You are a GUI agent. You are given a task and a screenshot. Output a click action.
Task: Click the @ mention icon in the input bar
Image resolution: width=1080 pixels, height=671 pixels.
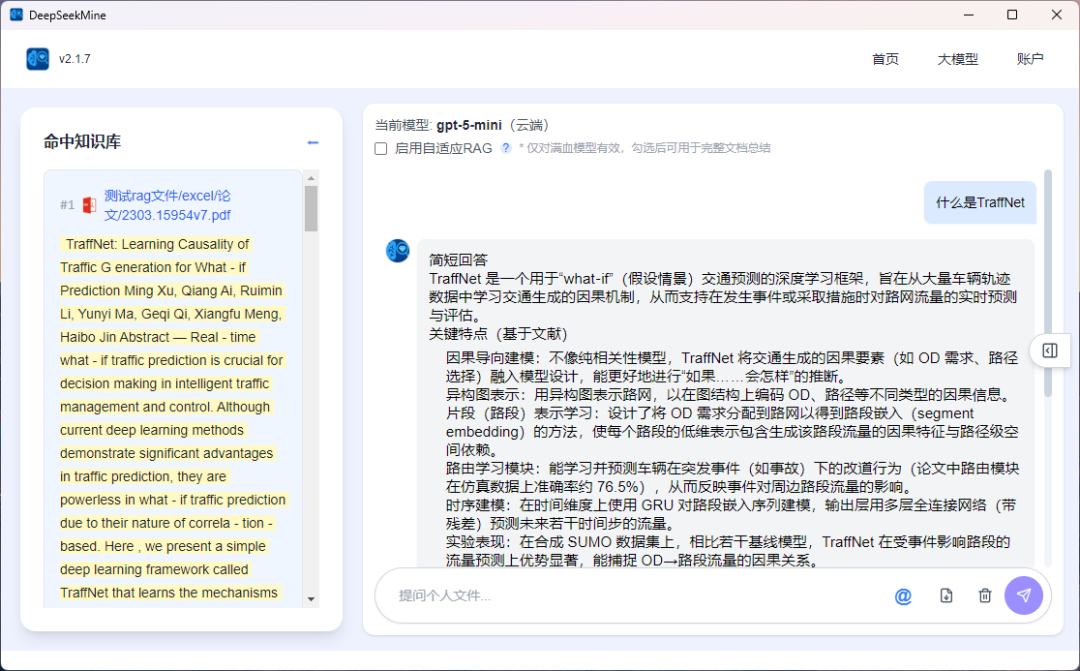pos(903,595)
